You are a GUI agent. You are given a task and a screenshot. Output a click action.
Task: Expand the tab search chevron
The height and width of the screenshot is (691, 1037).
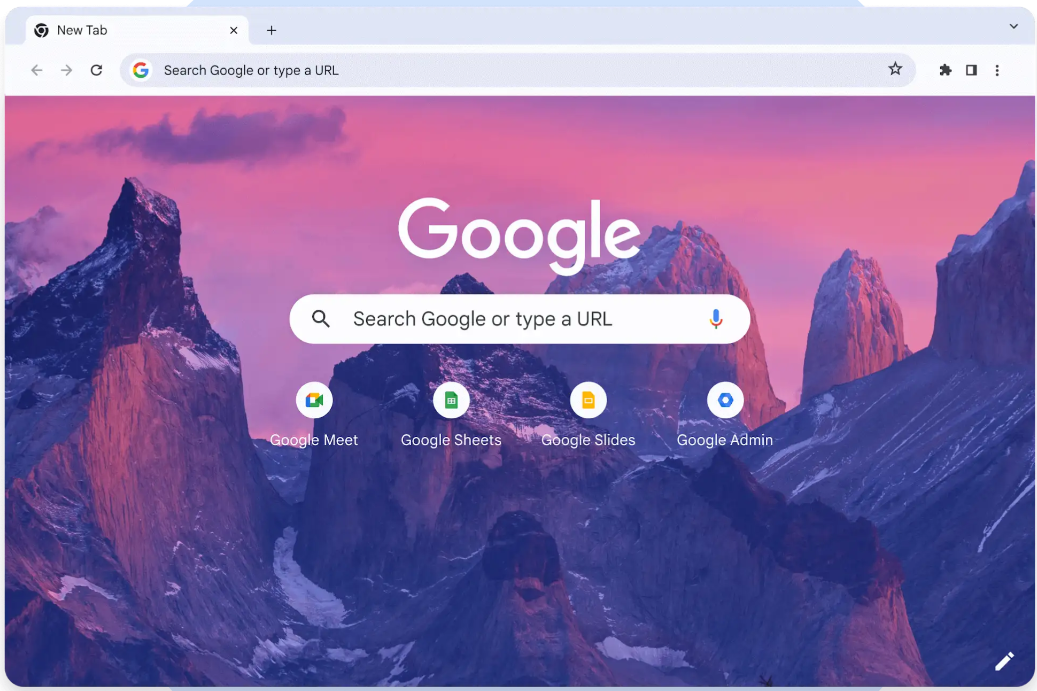(x=1013, y=26)
